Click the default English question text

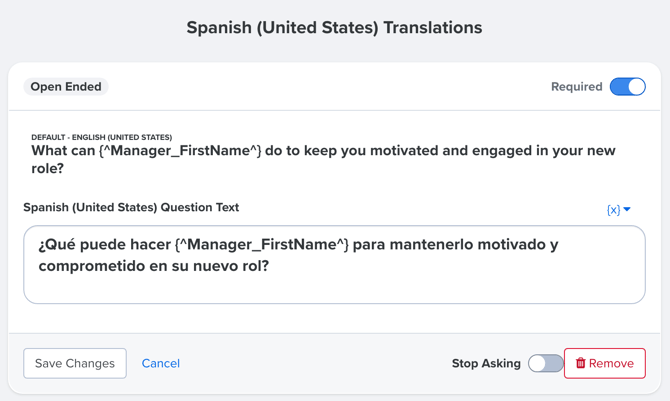pyautogui.click(x=323, y=159)
